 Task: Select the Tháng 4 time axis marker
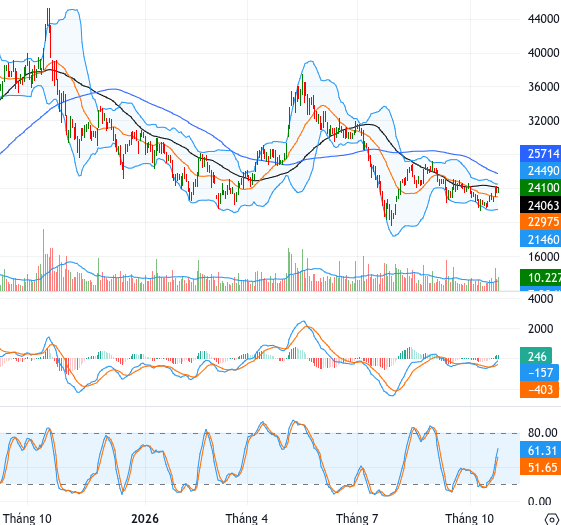(247, 518)
